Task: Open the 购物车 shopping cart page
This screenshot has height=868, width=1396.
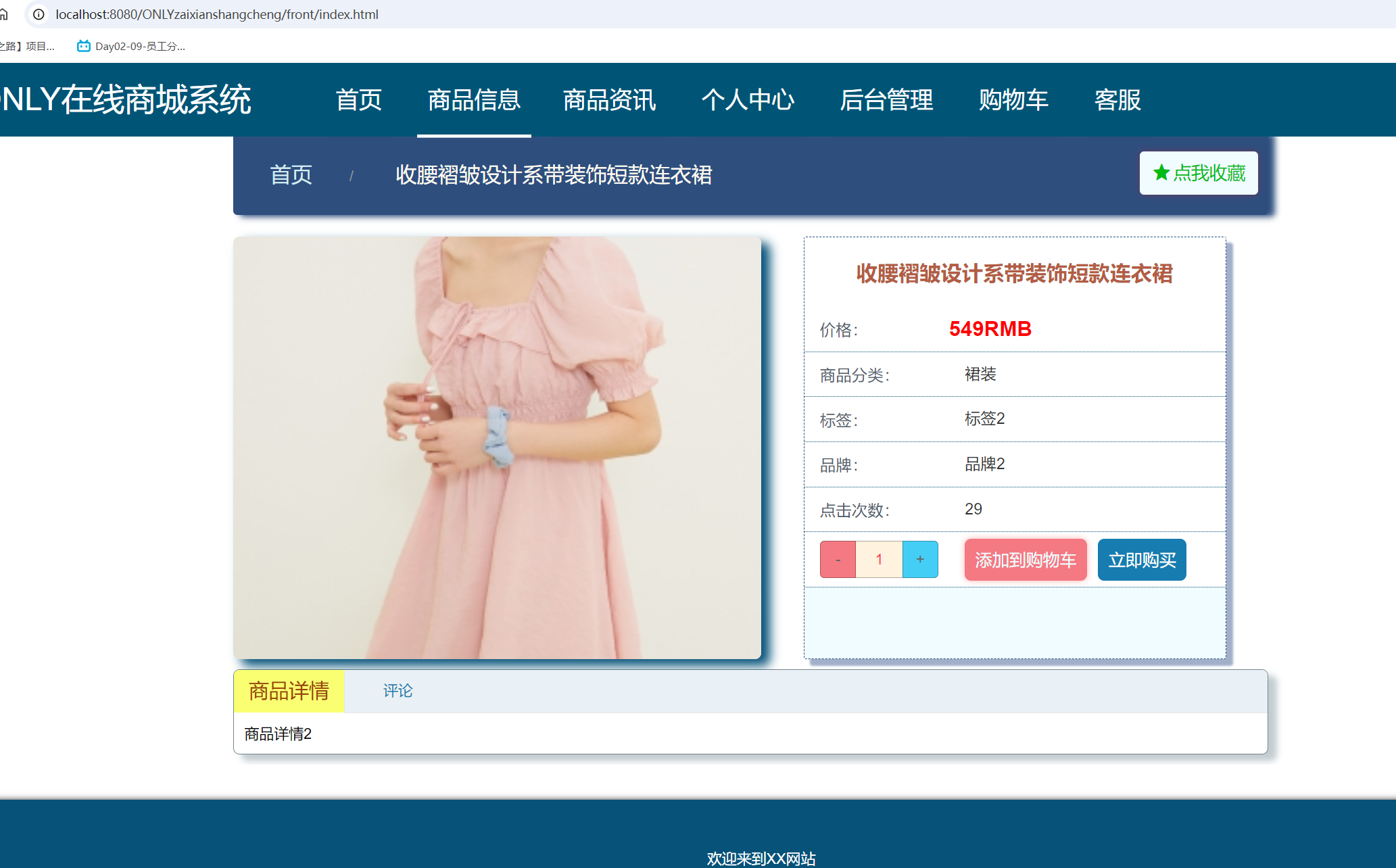Action: point(1012,100)
